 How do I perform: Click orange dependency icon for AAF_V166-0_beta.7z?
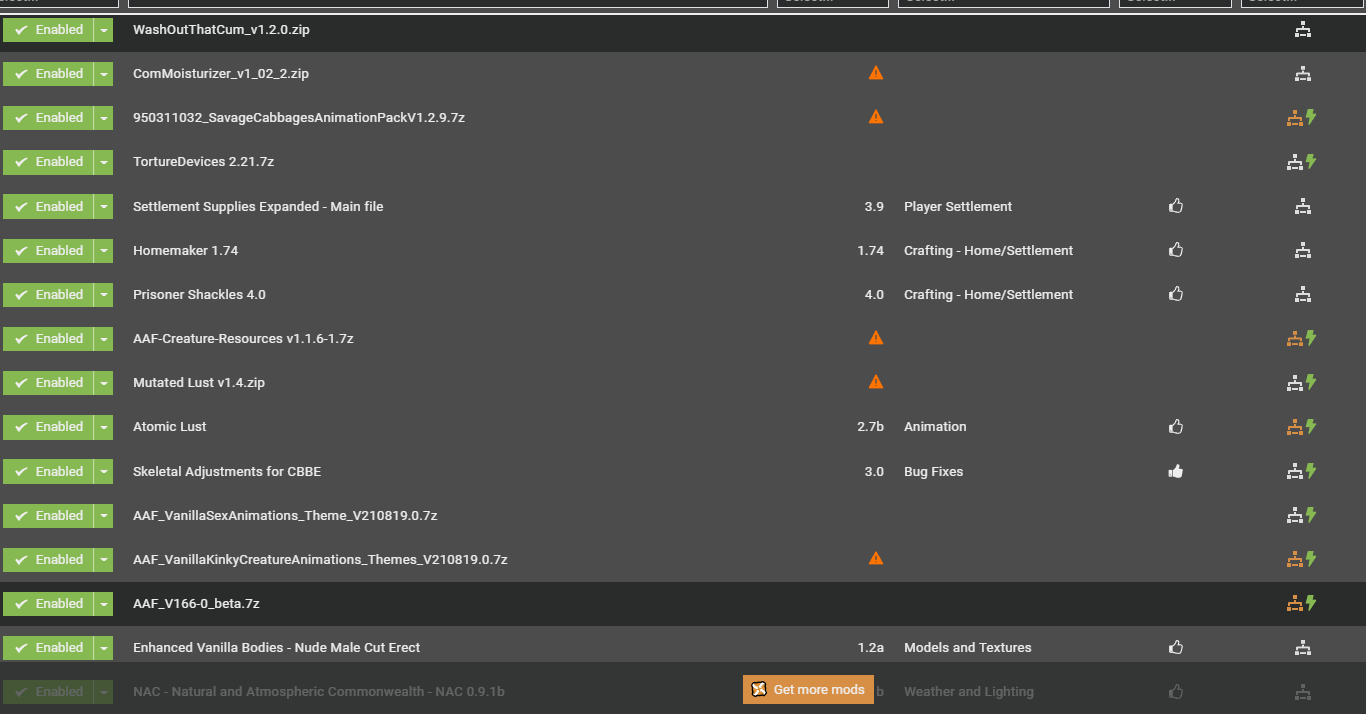(1294, 604)
